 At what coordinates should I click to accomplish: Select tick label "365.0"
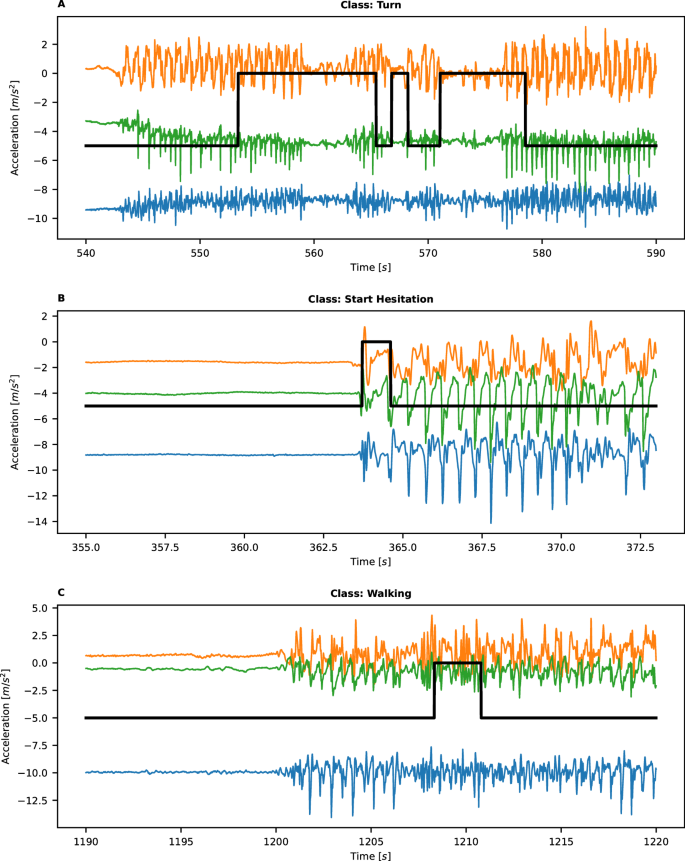[403, 547]
